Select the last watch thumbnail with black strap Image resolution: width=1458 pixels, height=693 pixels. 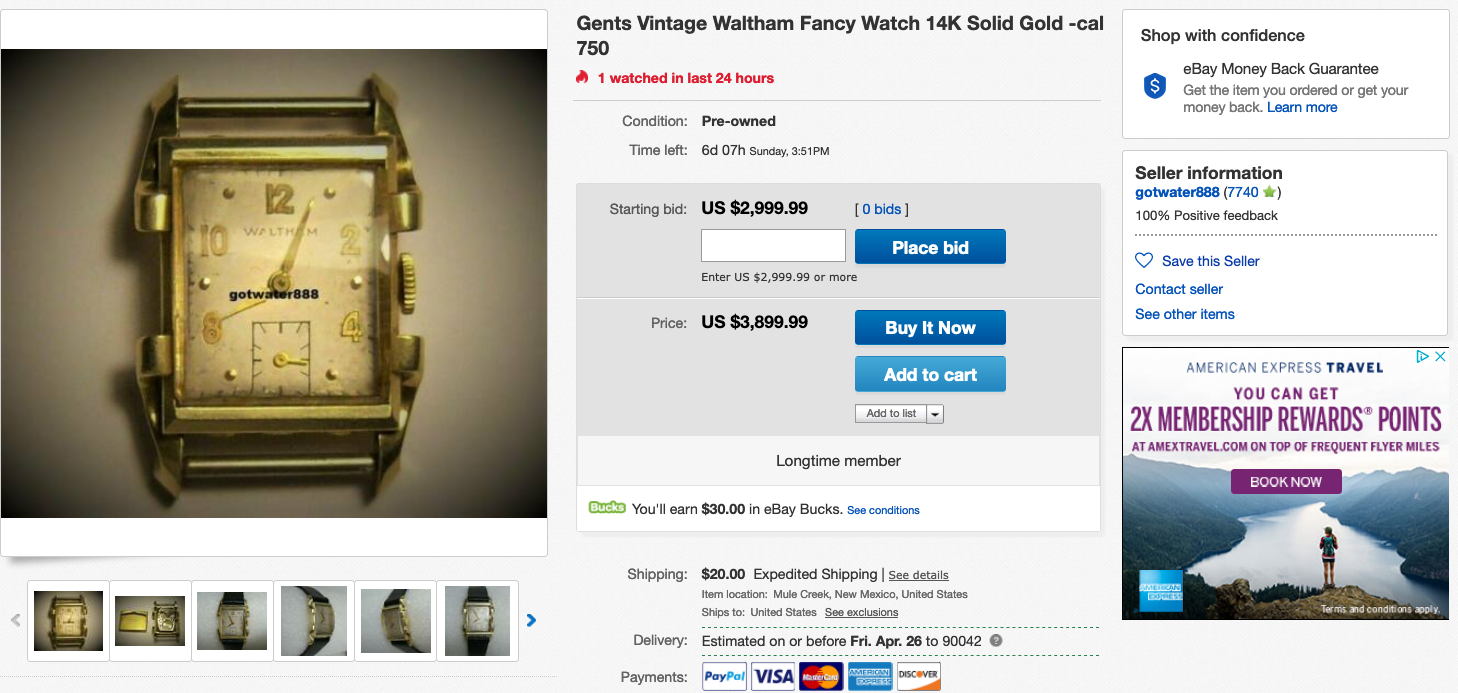(477, 620)
